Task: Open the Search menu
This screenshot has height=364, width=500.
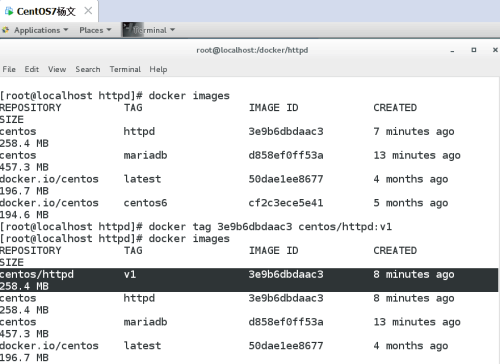Action: pos(88,69)
